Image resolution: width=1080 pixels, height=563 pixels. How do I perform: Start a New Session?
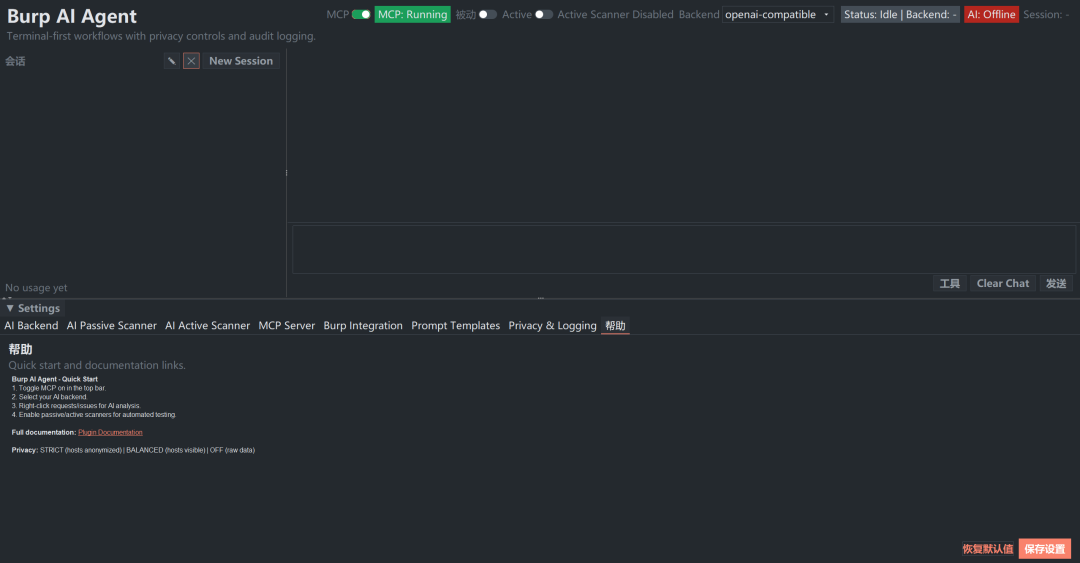pyautogui.click(x=241, y=61)
